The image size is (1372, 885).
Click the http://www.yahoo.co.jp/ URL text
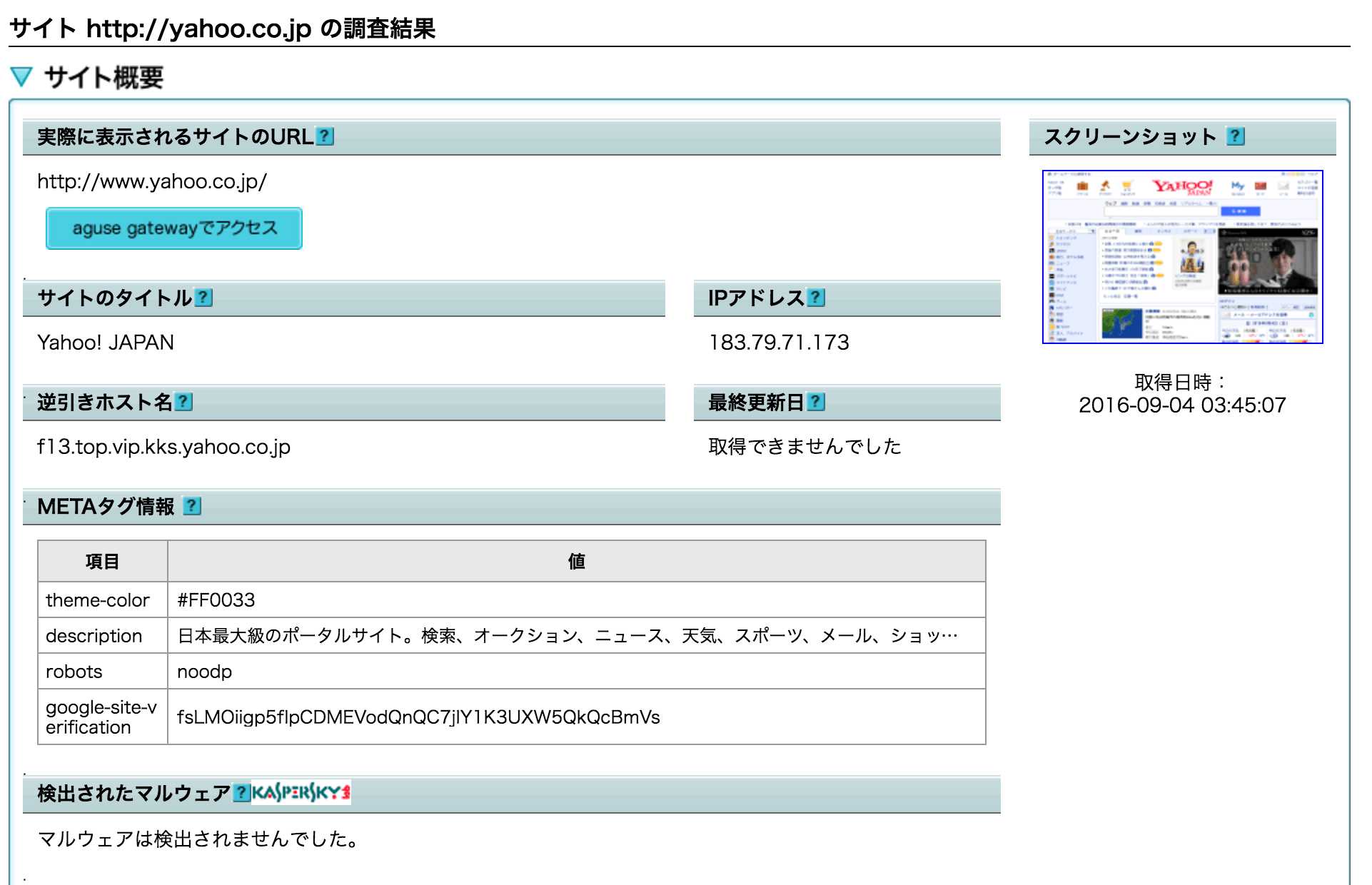pyautogui.click(x=152, y=181)
